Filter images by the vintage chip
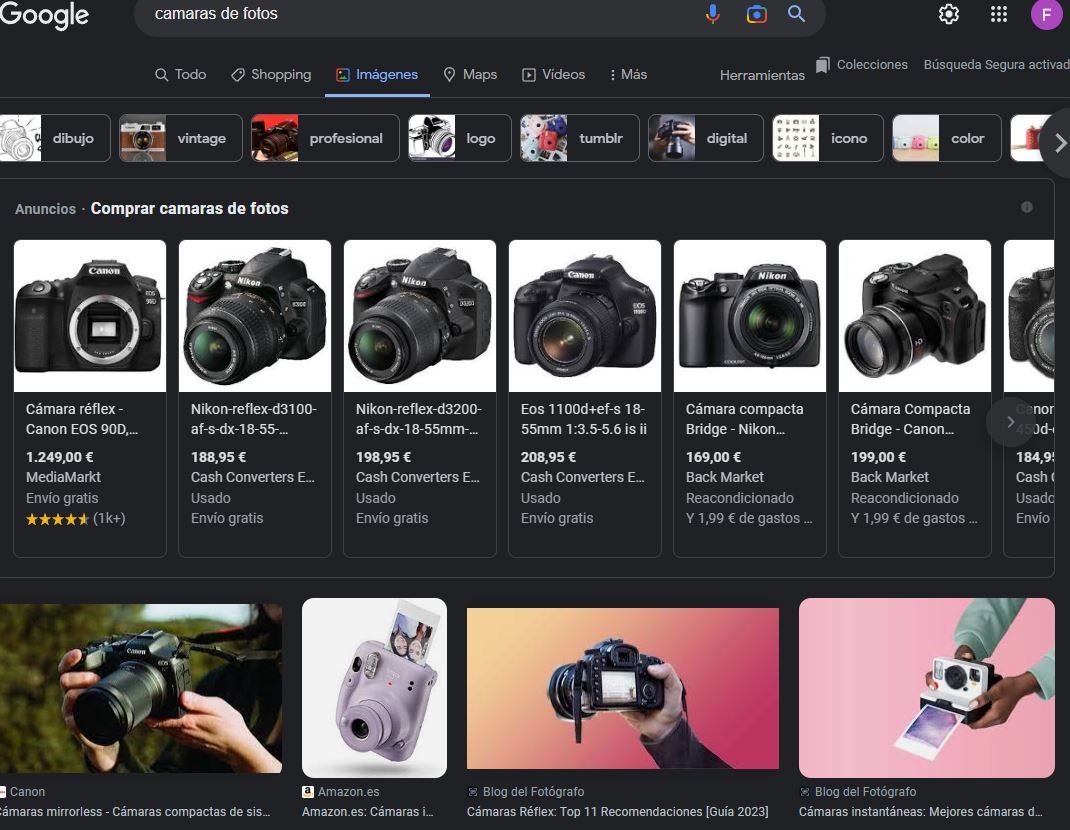Image resolution: width=1070 pixels, height=830 pixels. click(x=181, y=138)
